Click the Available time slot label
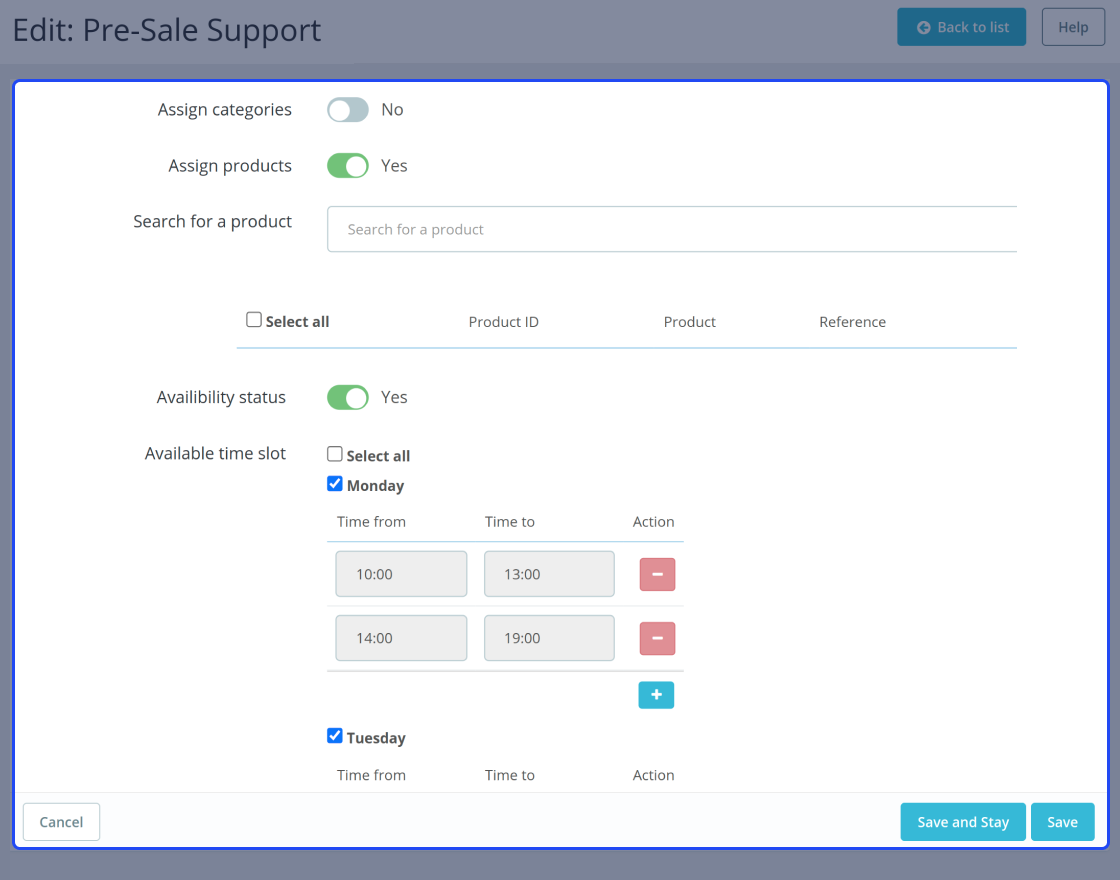The width and height of the screenshot is (1120, 880). click(x=215, y=454)
